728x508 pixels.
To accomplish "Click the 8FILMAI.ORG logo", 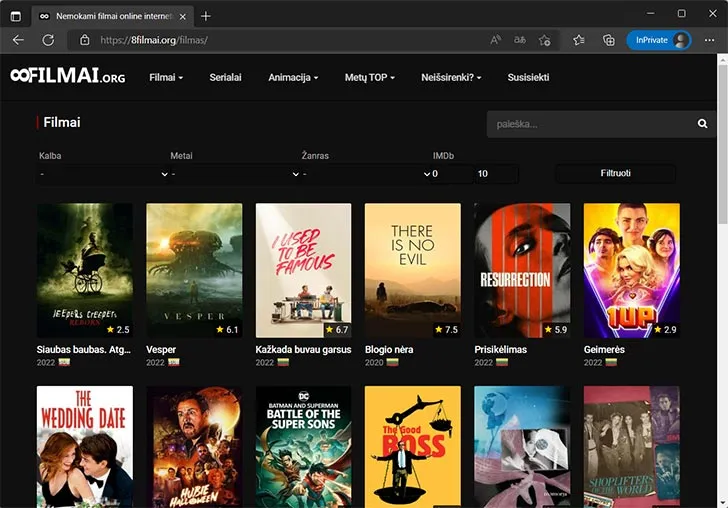I will coord(68,76).
